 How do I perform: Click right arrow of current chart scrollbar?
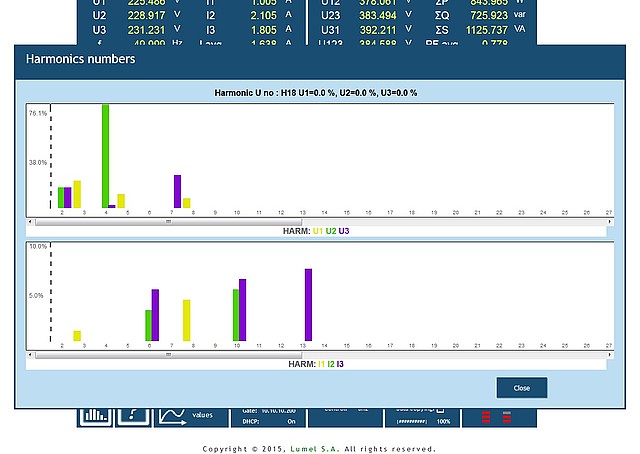(x=609, y=355)
